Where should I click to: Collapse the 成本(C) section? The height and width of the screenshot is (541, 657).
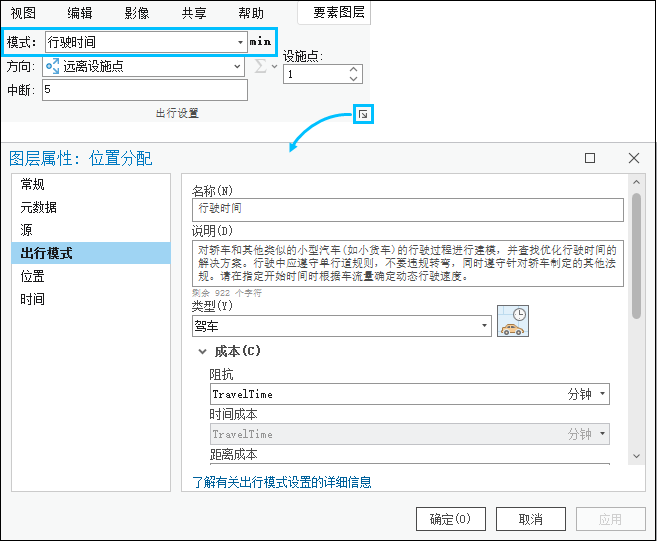203,352
